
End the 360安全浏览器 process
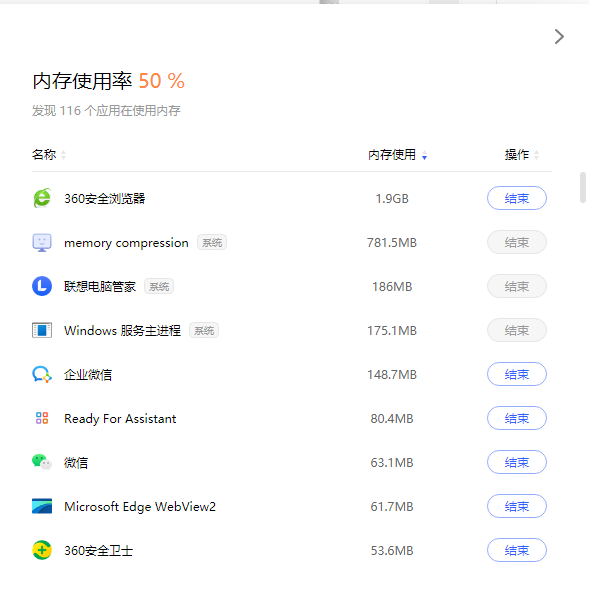coord(517,198)
